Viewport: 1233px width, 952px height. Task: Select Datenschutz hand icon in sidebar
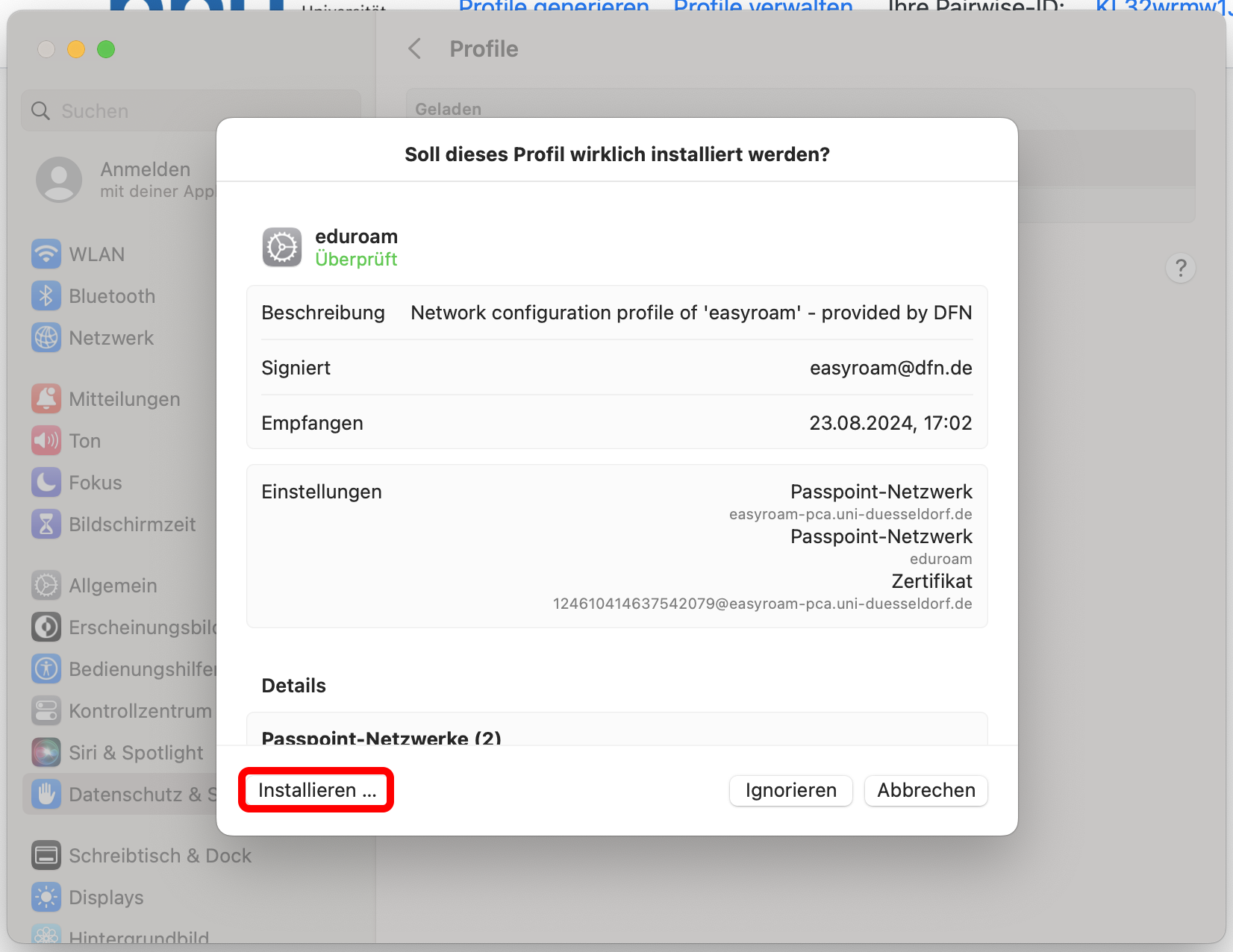pos(46,795)
